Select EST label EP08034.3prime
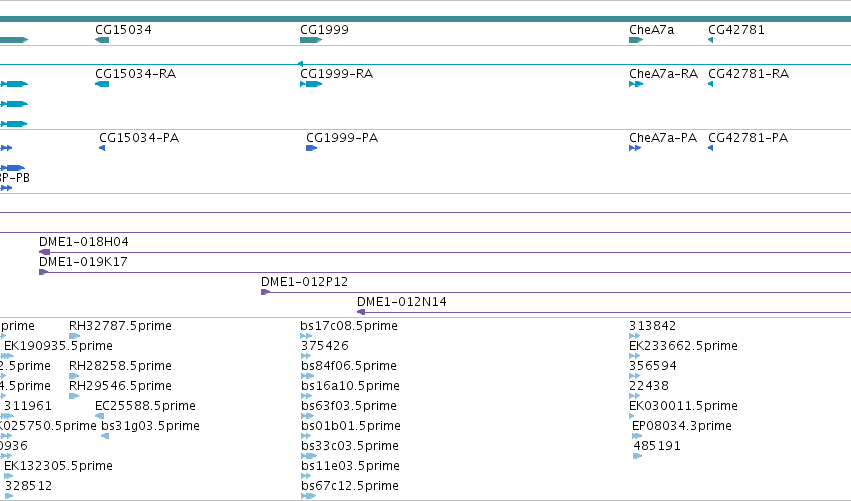The image size is (851, 501). [x=682, y=426]
